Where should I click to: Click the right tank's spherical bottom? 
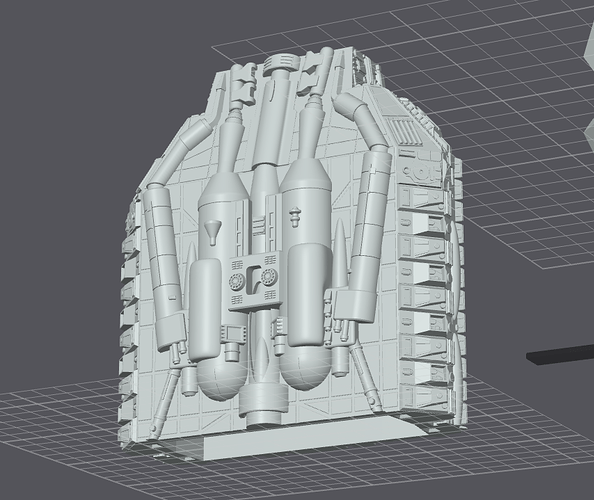click(306, 369)
